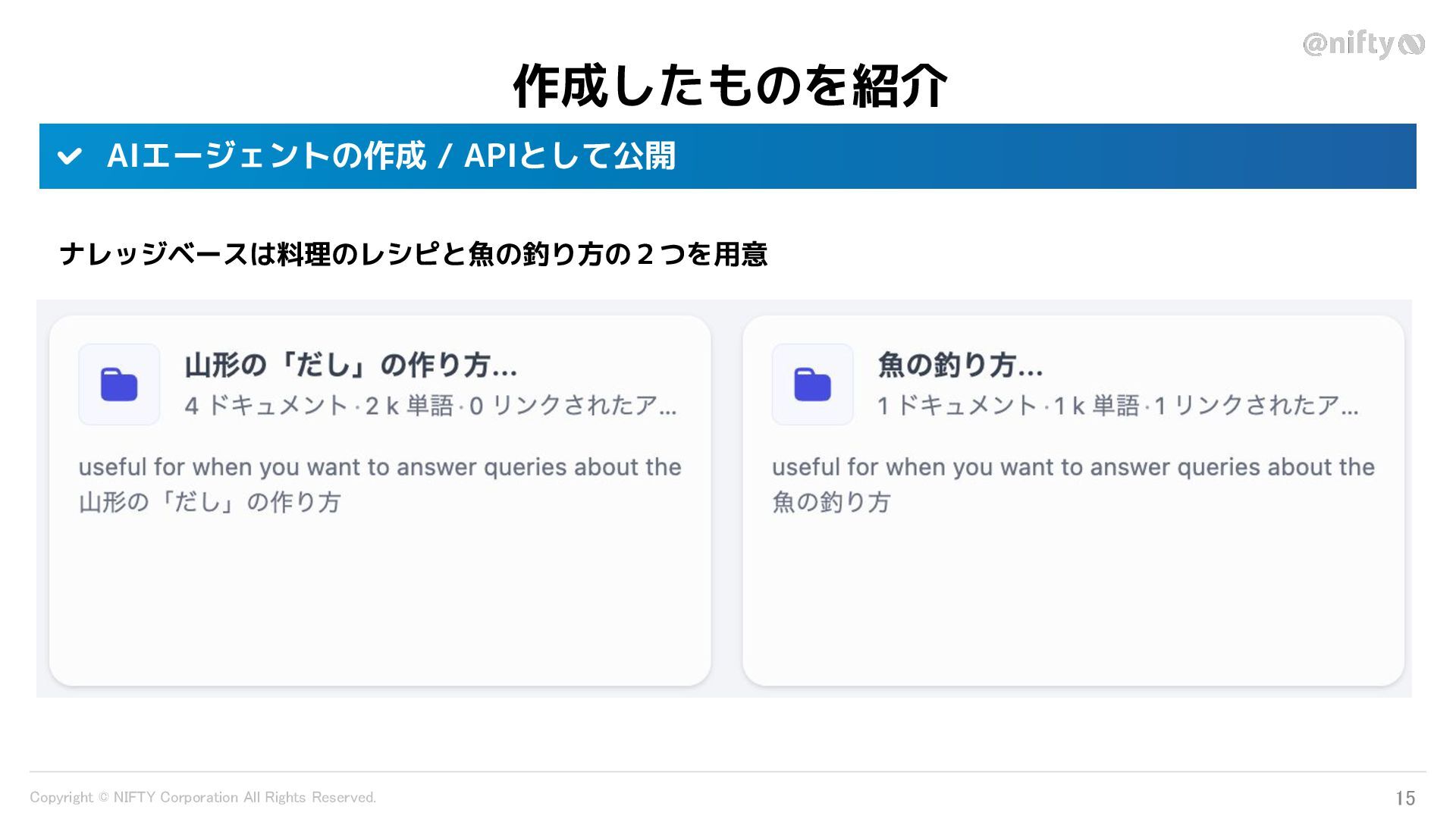Click the NIFTY Corporation copyright notice
Image resolution: width=1456 pixels, height=819 pixels.
tap(202, 798)
